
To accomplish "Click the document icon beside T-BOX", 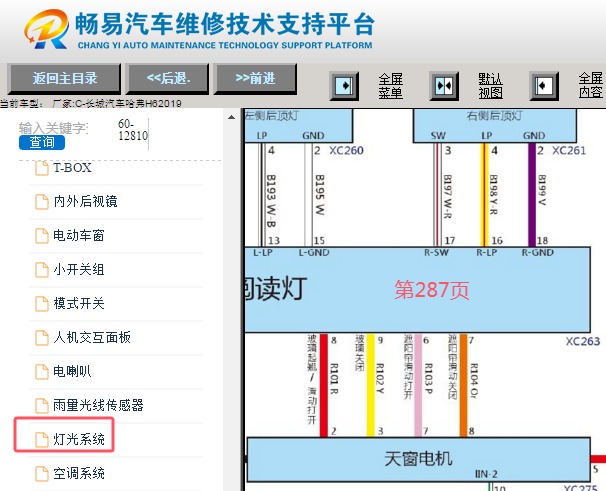I will 42,168.
